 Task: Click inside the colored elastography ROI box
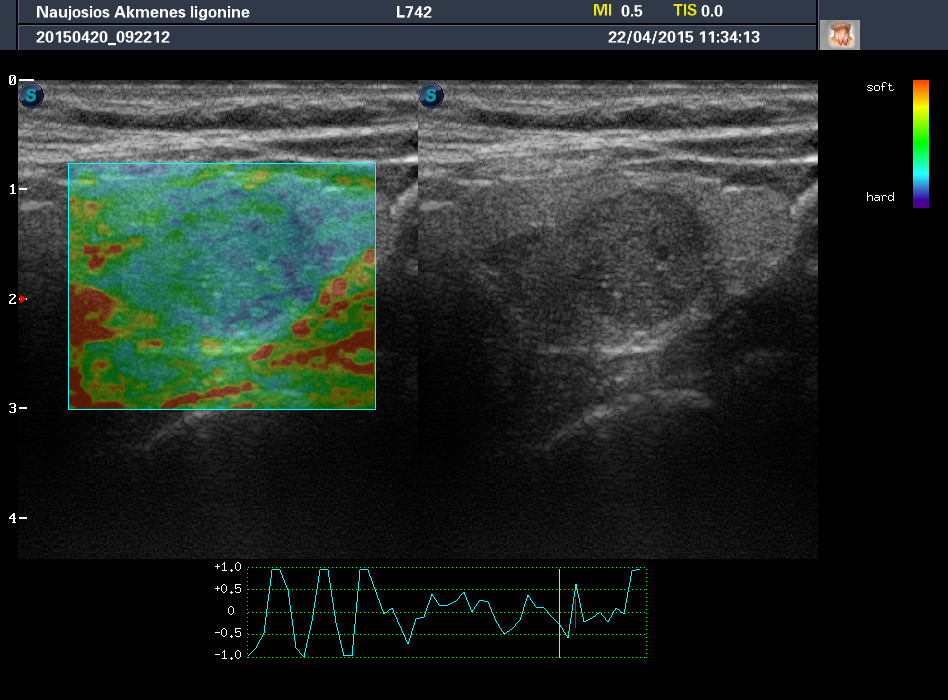point(221,286)
